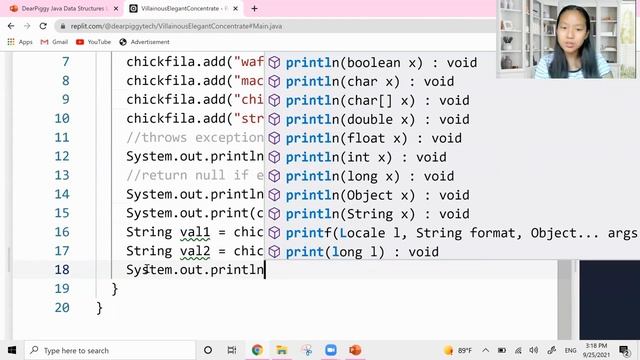Open Zoom from taskbar
The height and width of the screenshot is (360, 640).
(x=331, y=350)
